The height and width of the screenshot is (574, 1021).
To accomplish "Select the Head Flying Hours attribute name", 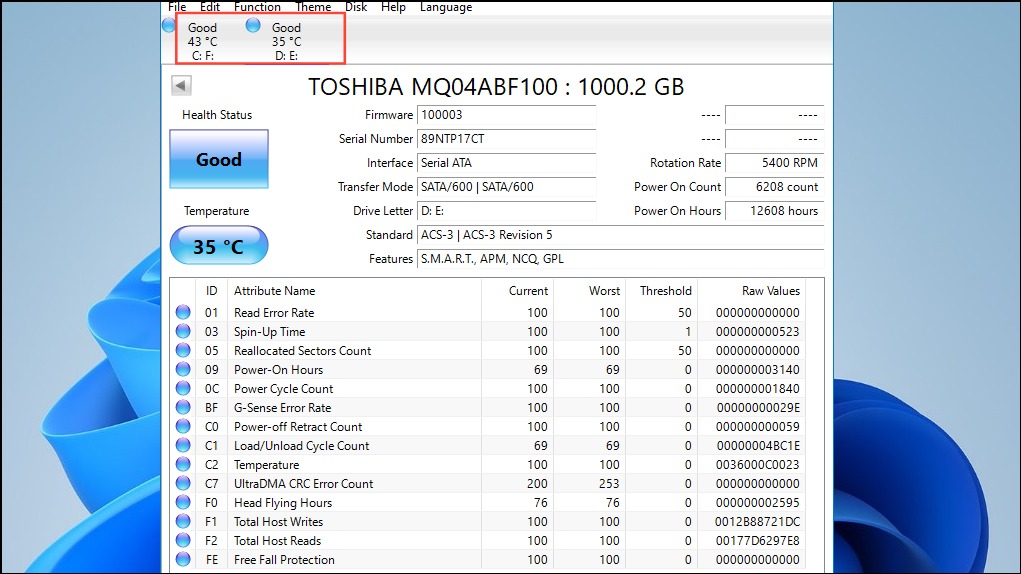I will (x=283, y=502).
